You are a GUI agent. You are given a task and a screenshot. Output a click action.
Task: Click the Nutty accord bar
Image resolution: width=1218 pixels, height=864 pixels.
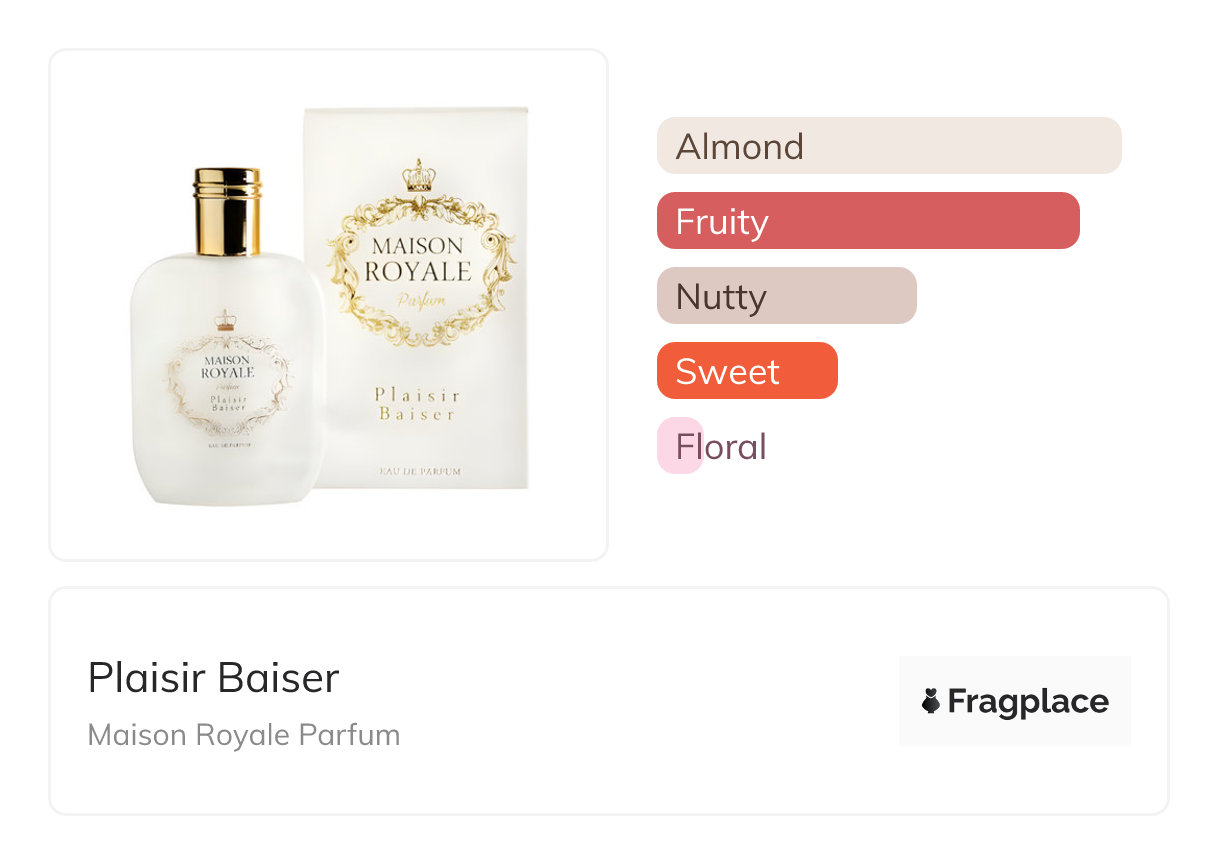786,296
